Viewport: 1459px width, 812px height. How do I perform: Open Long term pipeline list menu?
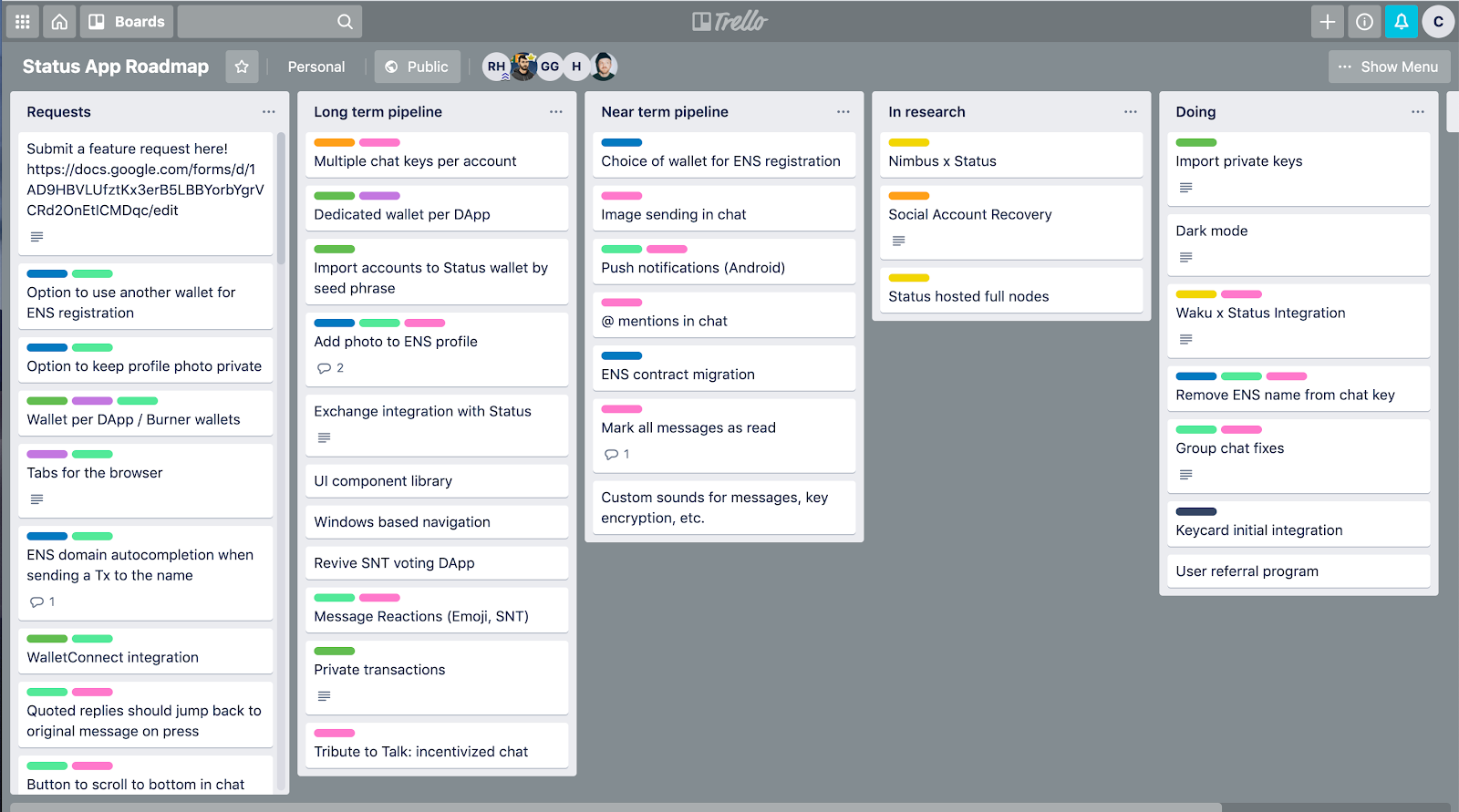coord(555,111)
